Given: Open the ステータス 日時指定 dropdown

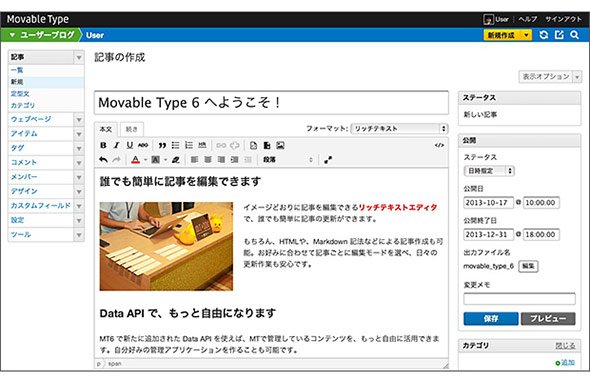Looking at the screenshot, I should [489, 171].
